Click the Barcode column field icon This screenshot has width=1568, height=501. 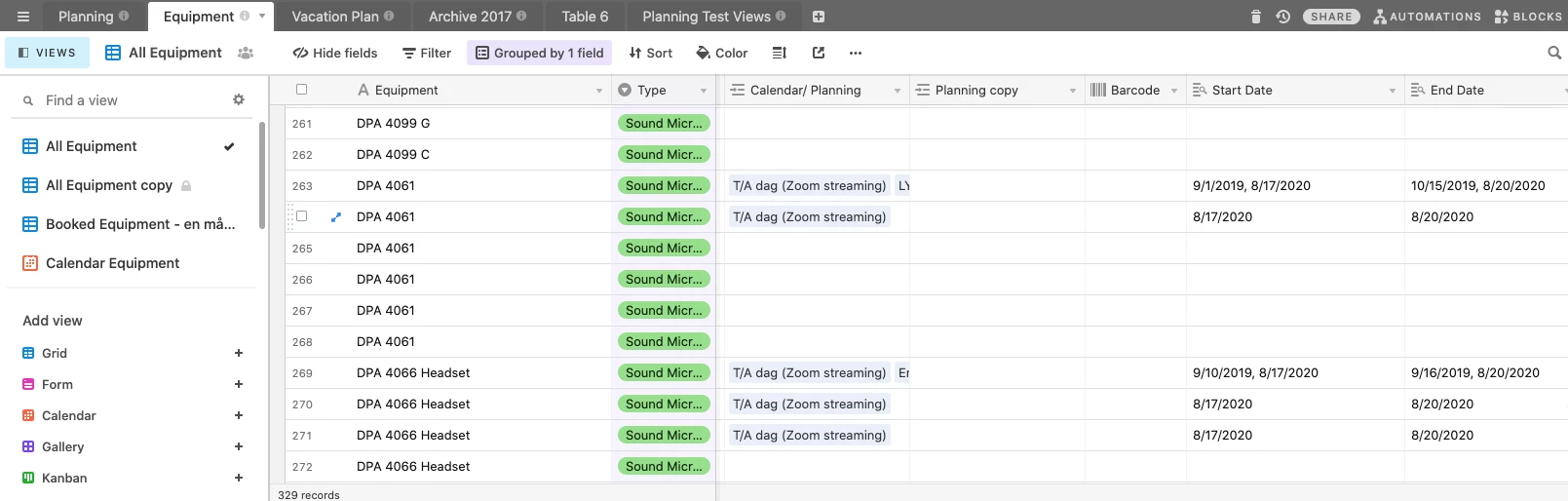coord(1098,90)
